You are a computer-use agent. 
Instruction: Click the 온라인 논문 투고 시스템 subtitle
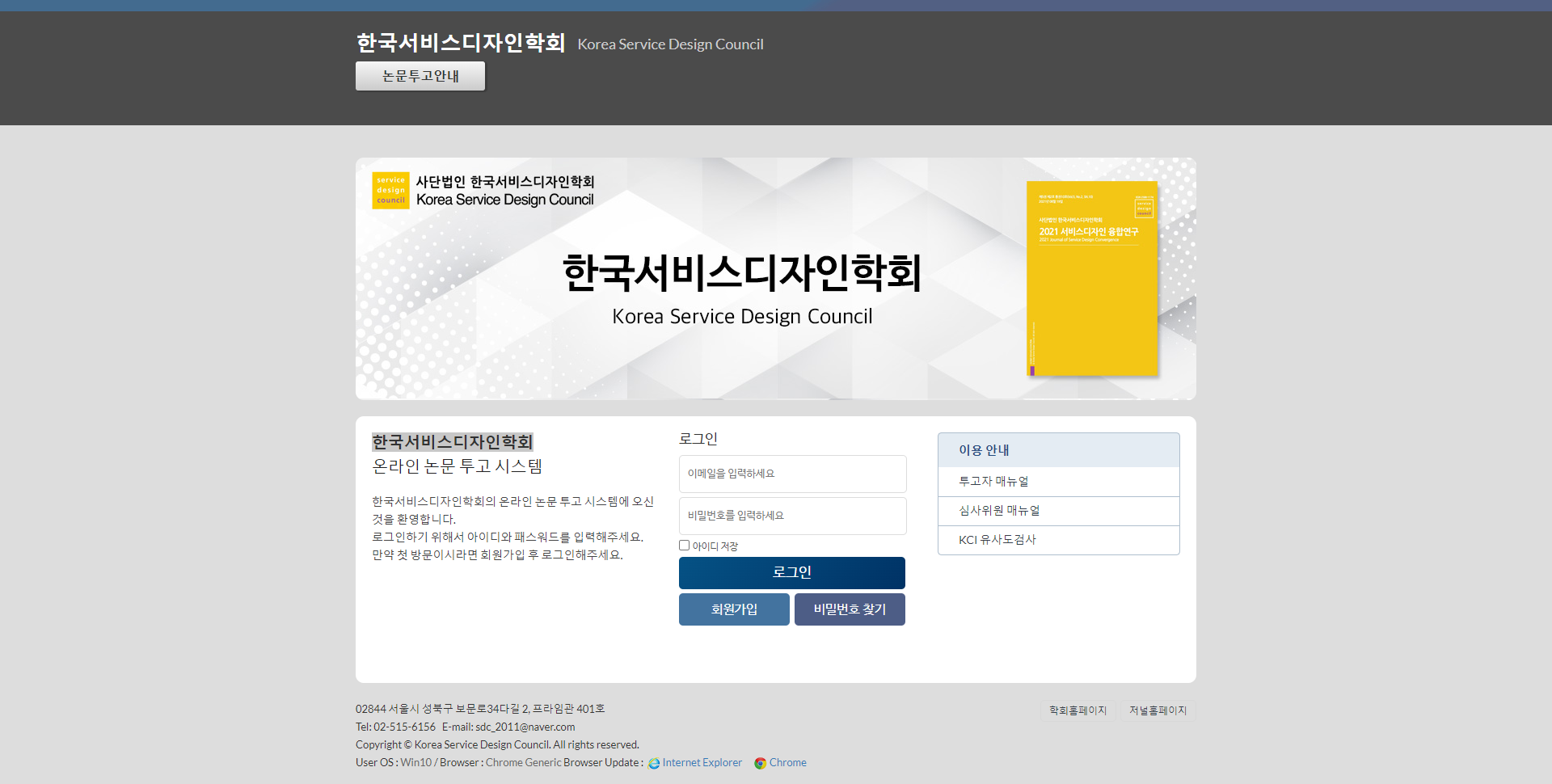pyautogui.click(x=458, y=466)
